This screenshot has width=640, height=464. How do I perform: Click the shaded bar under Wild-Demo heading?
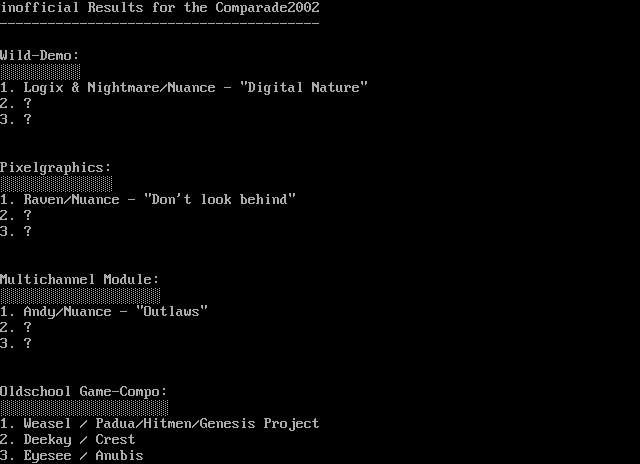(40, 72)
